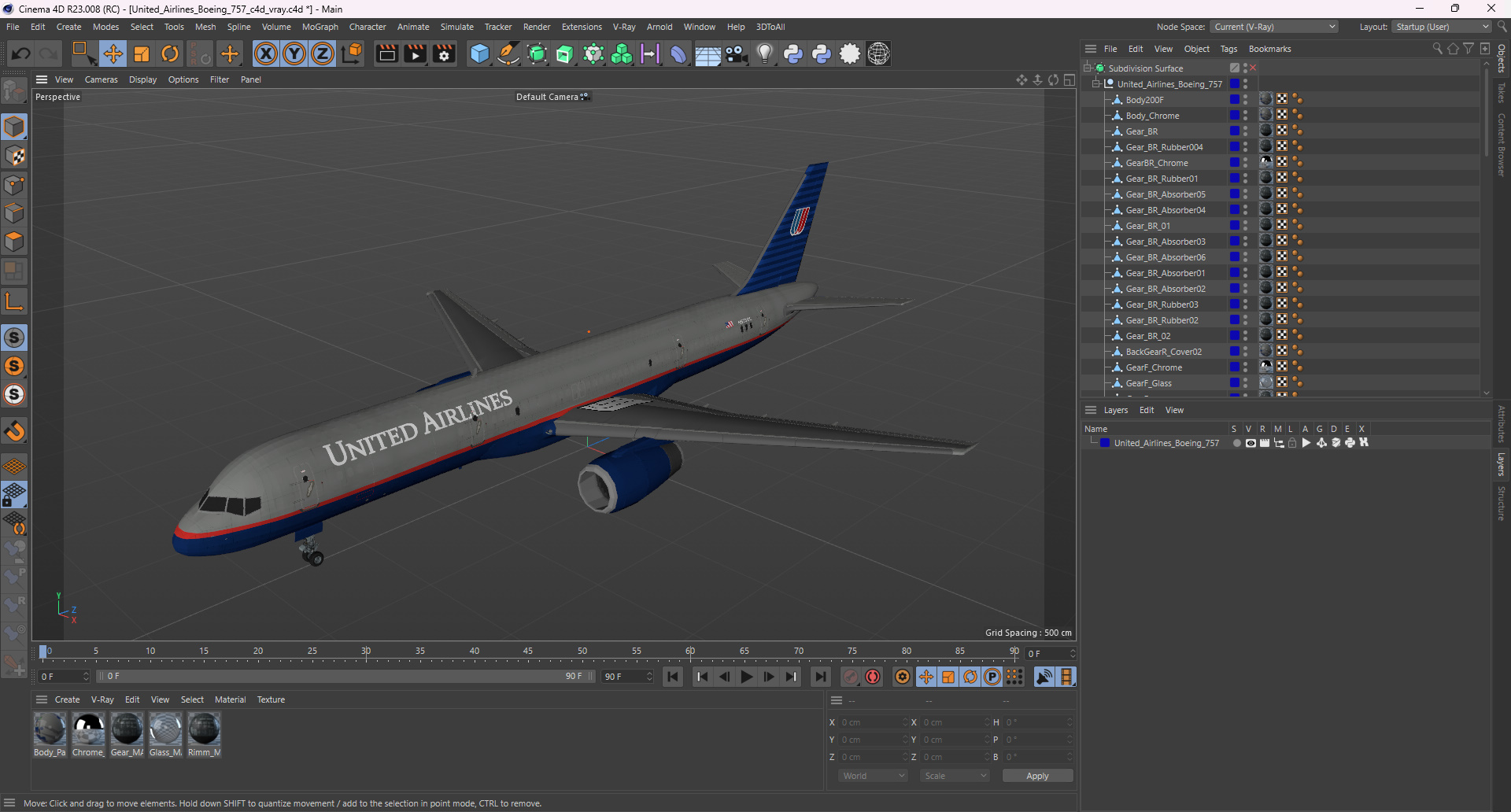Click the globe wireframe icon
The width and height of the screenshot is (1511, 812).
click(x=878, y=54)
